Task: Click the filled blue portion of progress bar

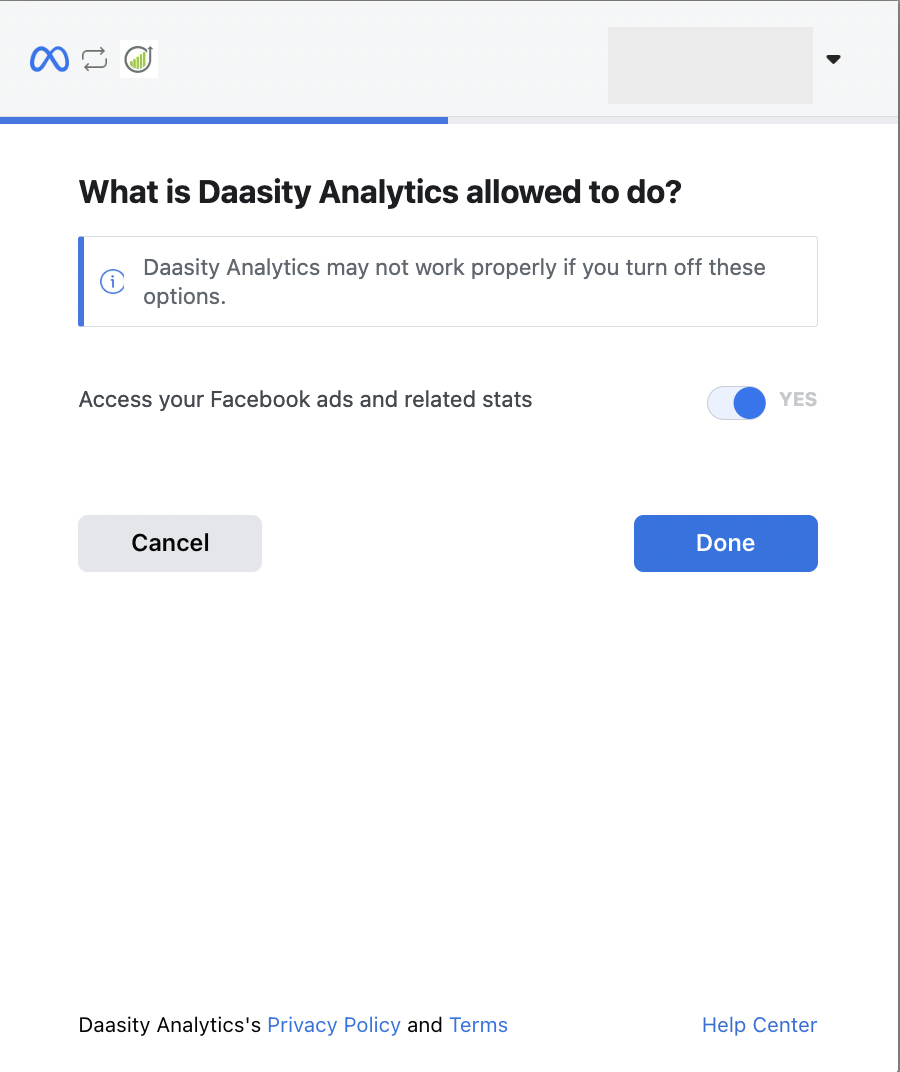Action: click(224, 120)
